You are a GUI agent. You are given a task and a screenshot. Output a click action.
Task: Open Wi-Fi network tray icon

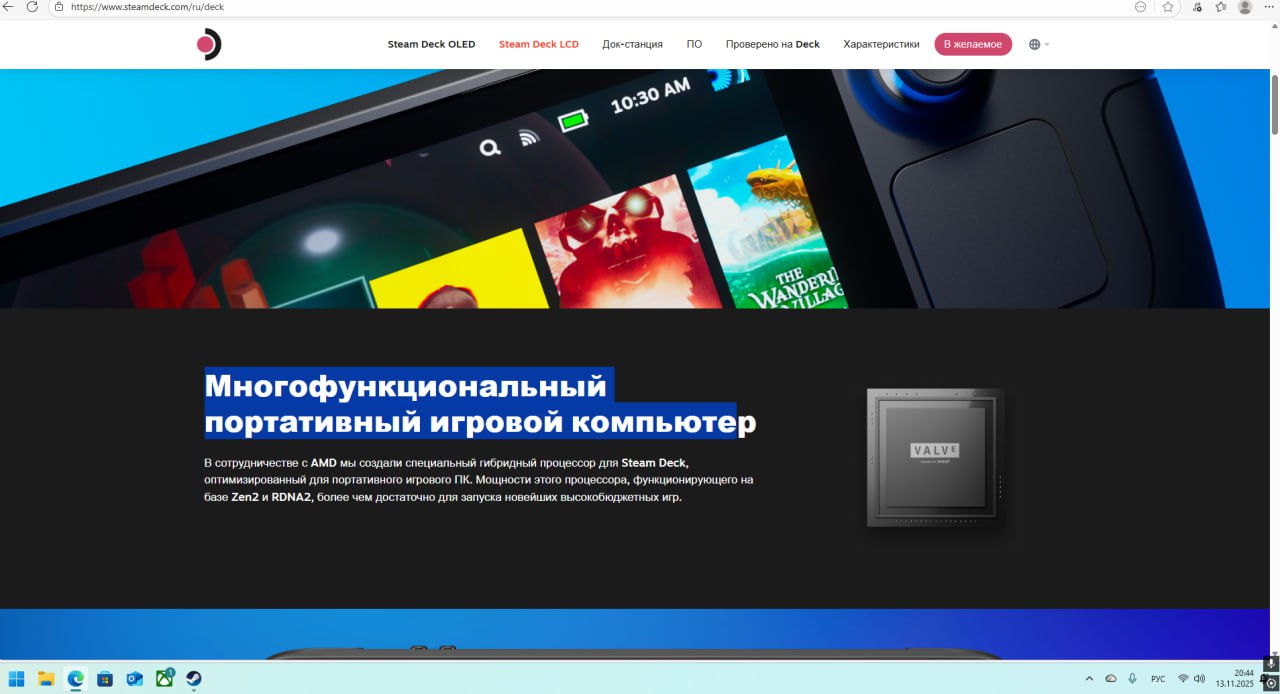[x=1183, y=679]
